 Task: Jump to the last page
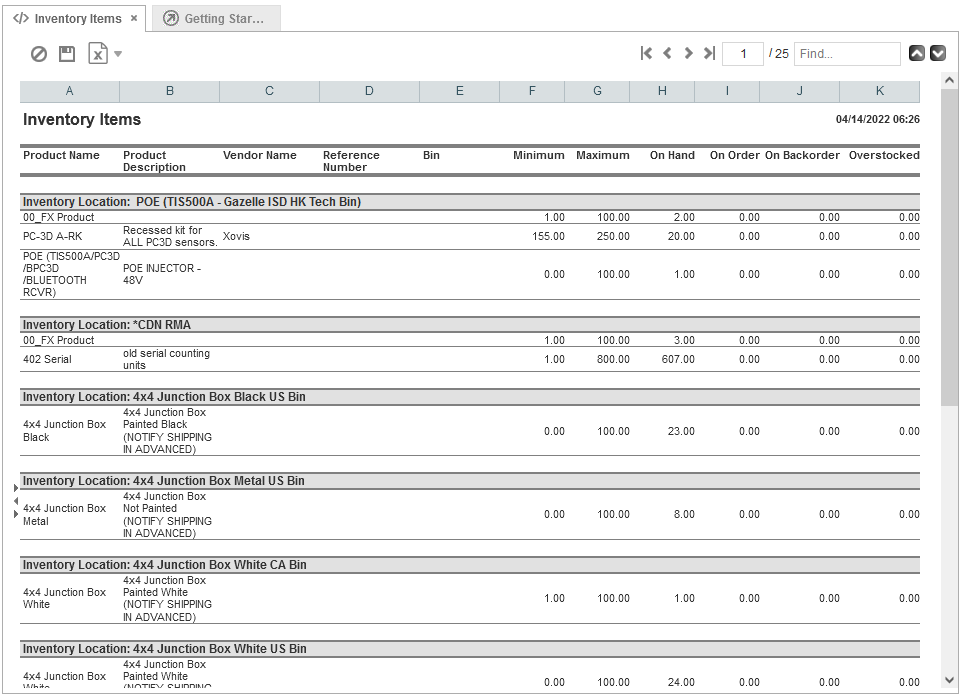click(x=709, y=53)
